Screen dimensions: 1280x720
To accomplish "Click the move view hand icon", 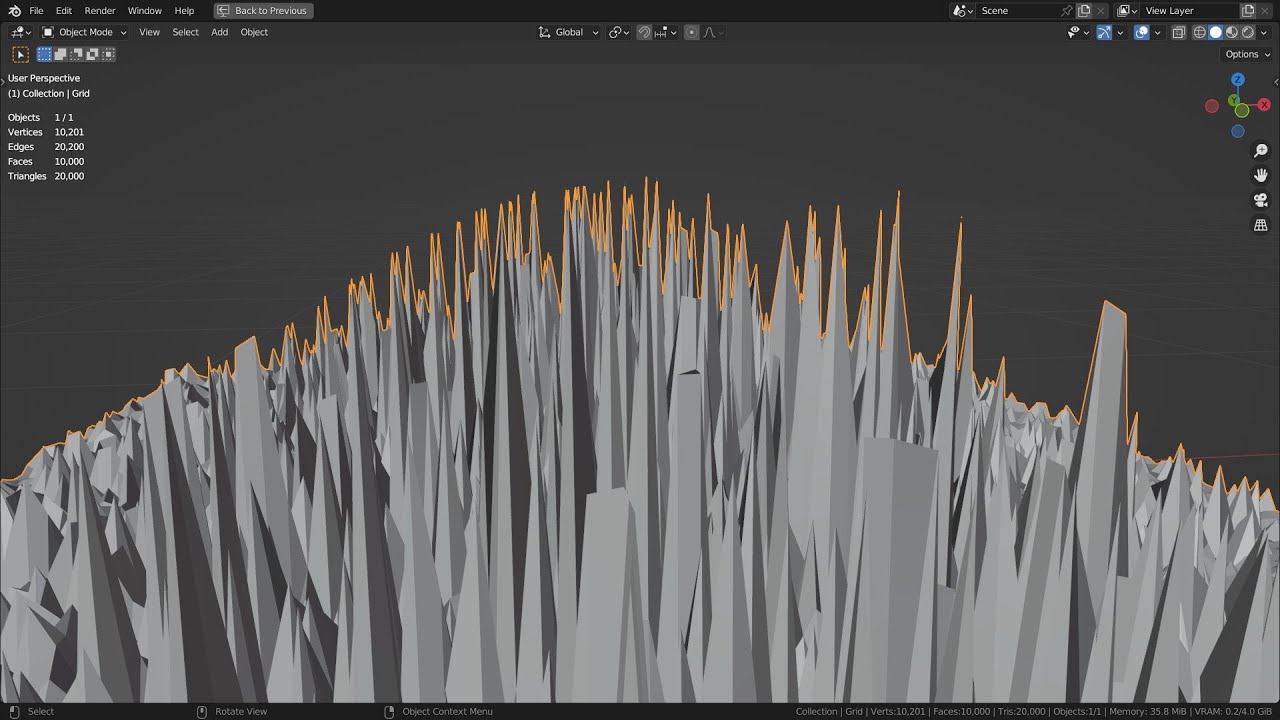I will (x=1261, y=175).
